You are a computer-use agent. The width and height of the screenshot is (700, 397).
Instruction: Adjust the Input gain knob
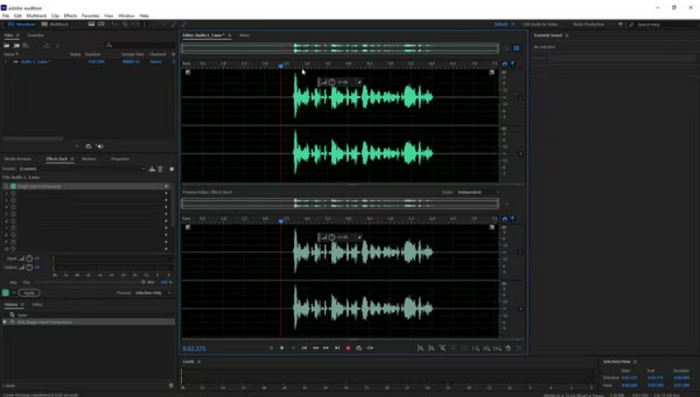(x=29, y=259)
